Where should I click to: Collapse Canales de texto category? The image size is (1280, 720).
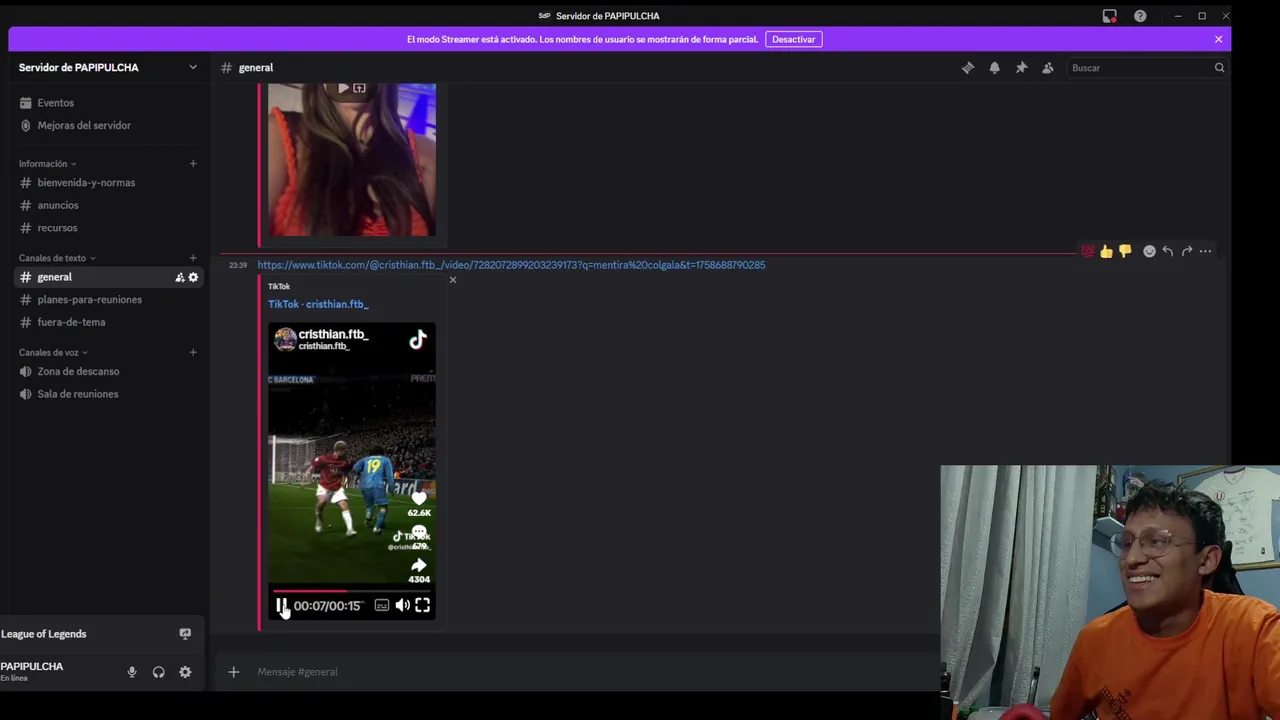(x=57, y=258)
